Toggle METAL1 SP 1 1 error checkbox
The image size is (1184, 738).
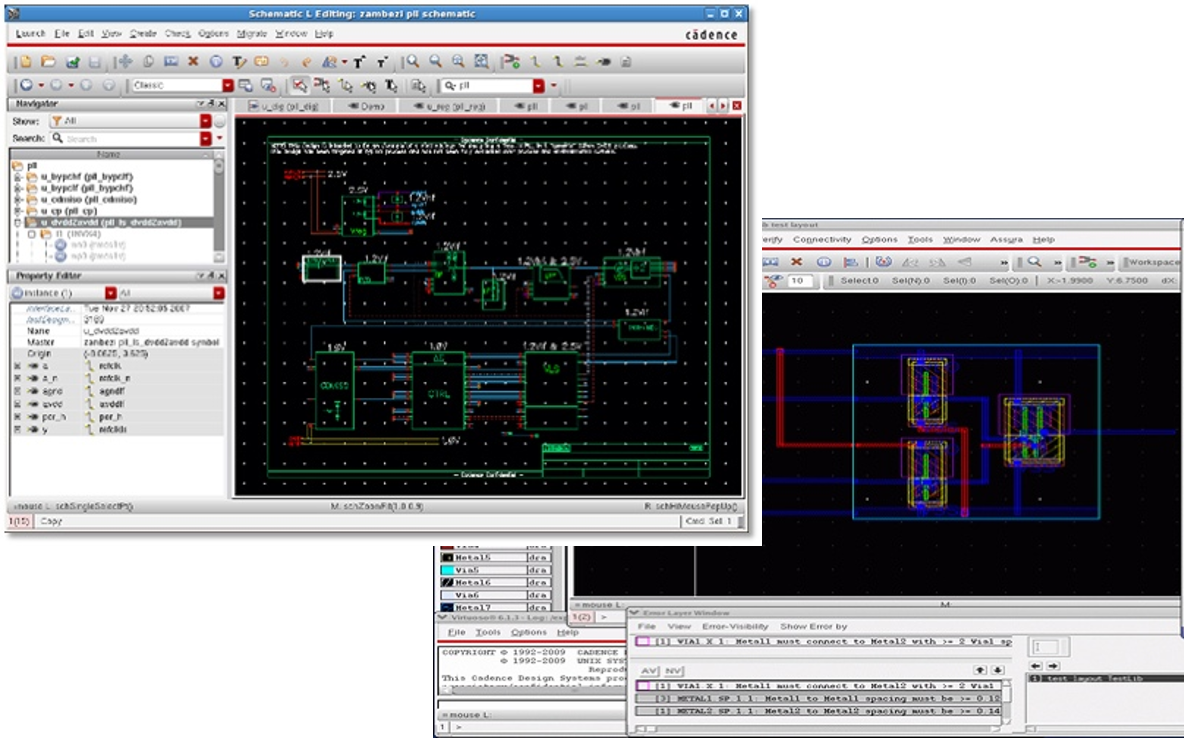tap(643, 699)
